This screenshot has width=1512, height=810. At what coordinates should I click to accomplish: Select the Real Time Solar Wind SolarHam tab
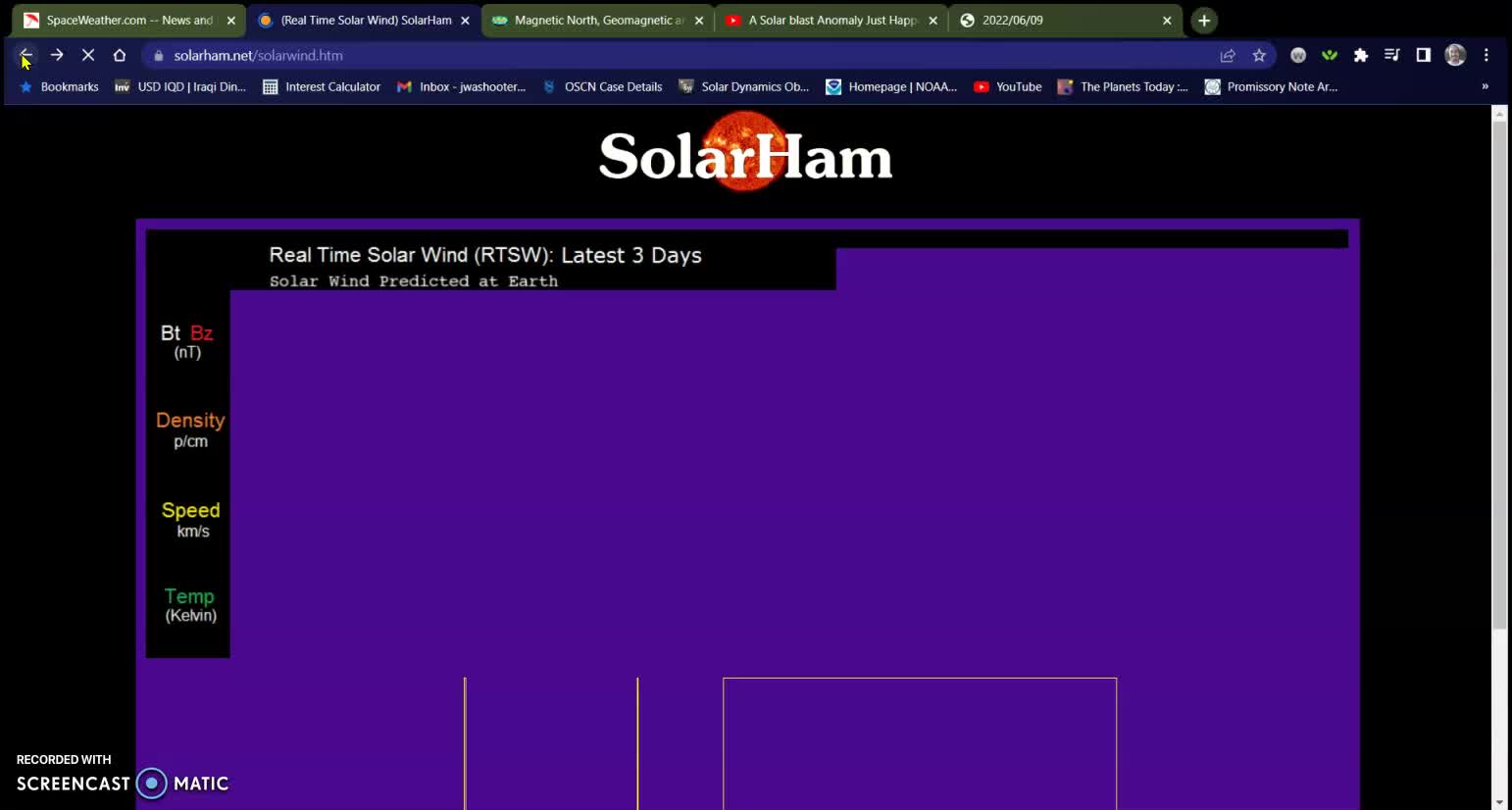pyautogui.click(x=365, y=21)
